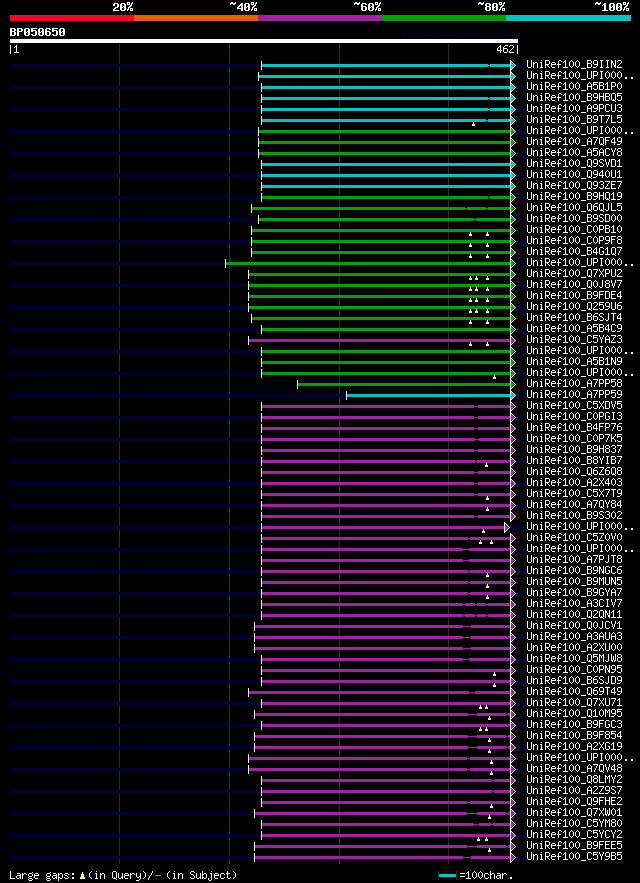This screenshot has height=883, width=640.
Task: Select hit UniRef100_B4FP76
Action: [574, 427]
